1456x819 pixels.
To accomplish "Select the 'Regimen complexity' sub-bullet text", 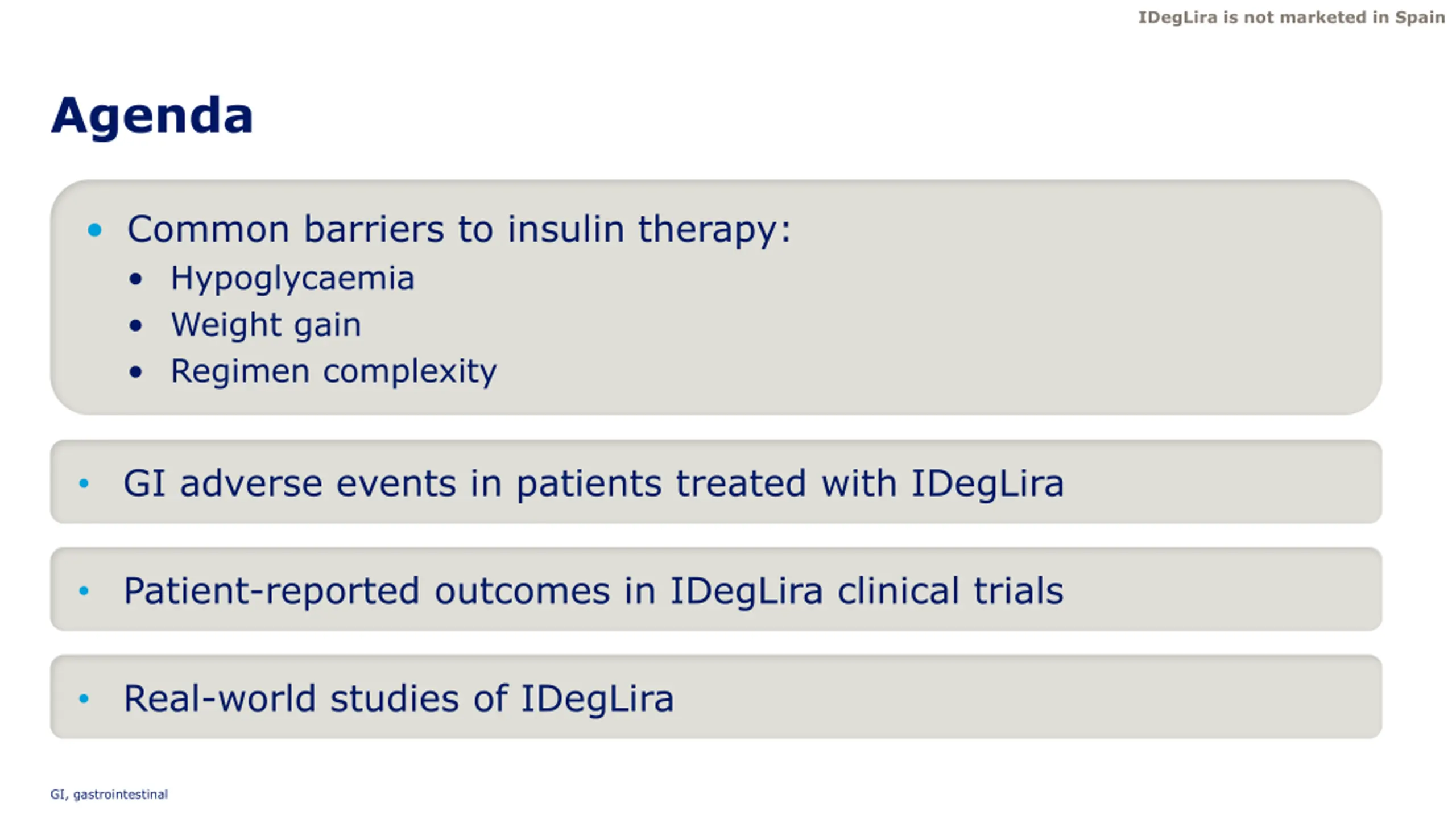I will coord(334,372).
